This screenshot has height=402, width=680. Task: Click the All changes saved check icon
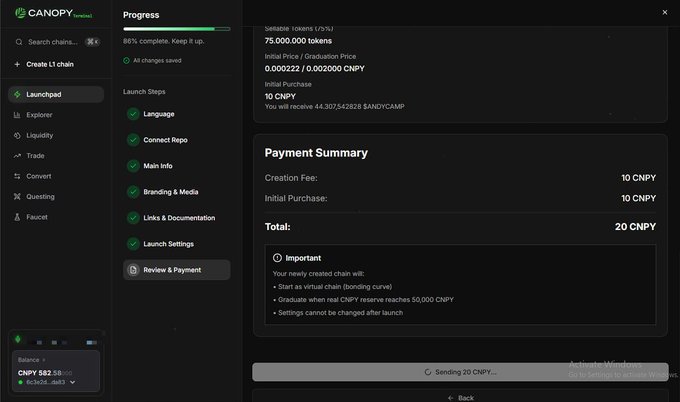(126, 61)
